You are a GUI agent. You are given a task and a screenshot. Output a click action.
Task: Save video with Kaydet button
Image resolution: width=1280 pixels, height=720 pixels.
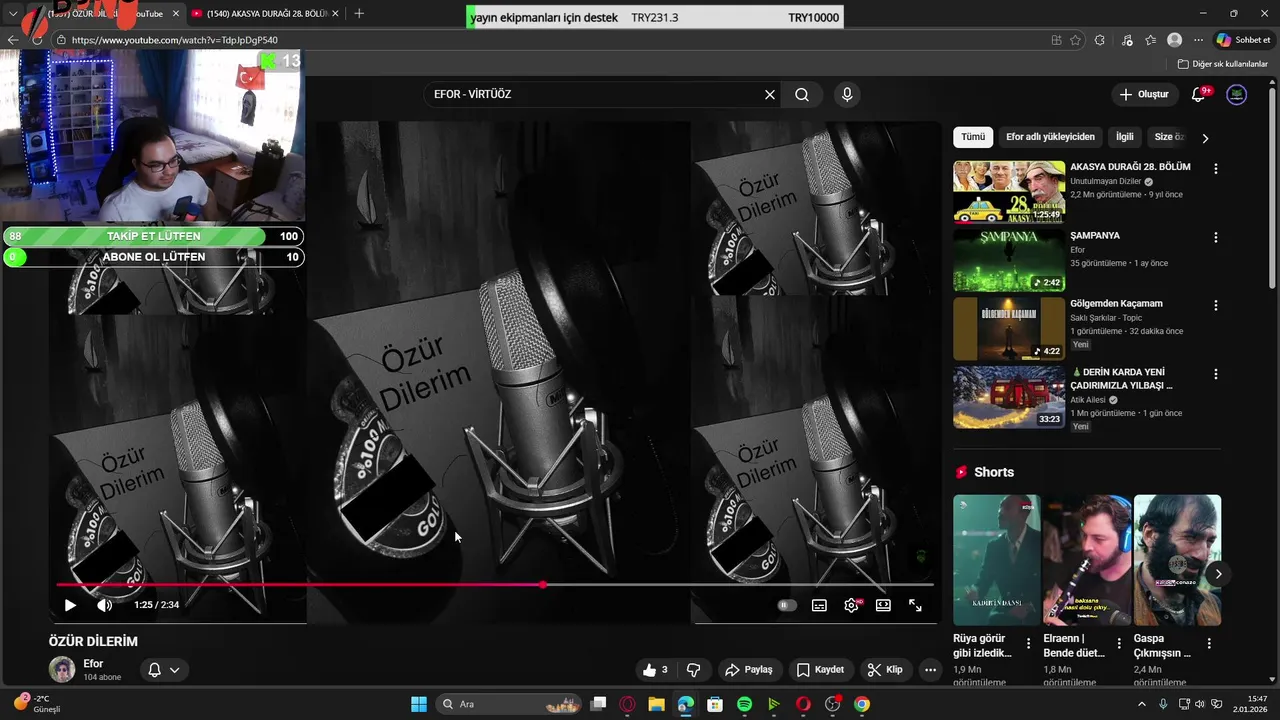(820, 670)
